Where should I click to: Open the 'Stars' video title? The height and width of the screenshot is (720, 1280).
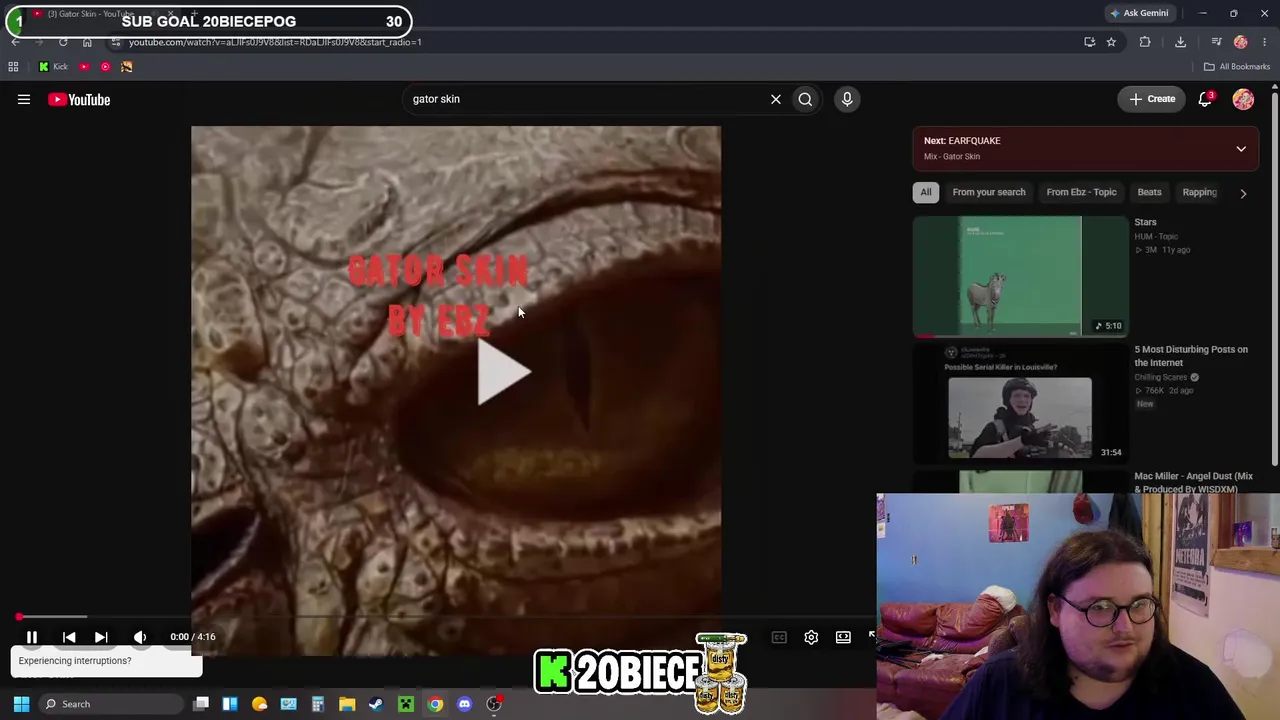(x=1145, y=222)
